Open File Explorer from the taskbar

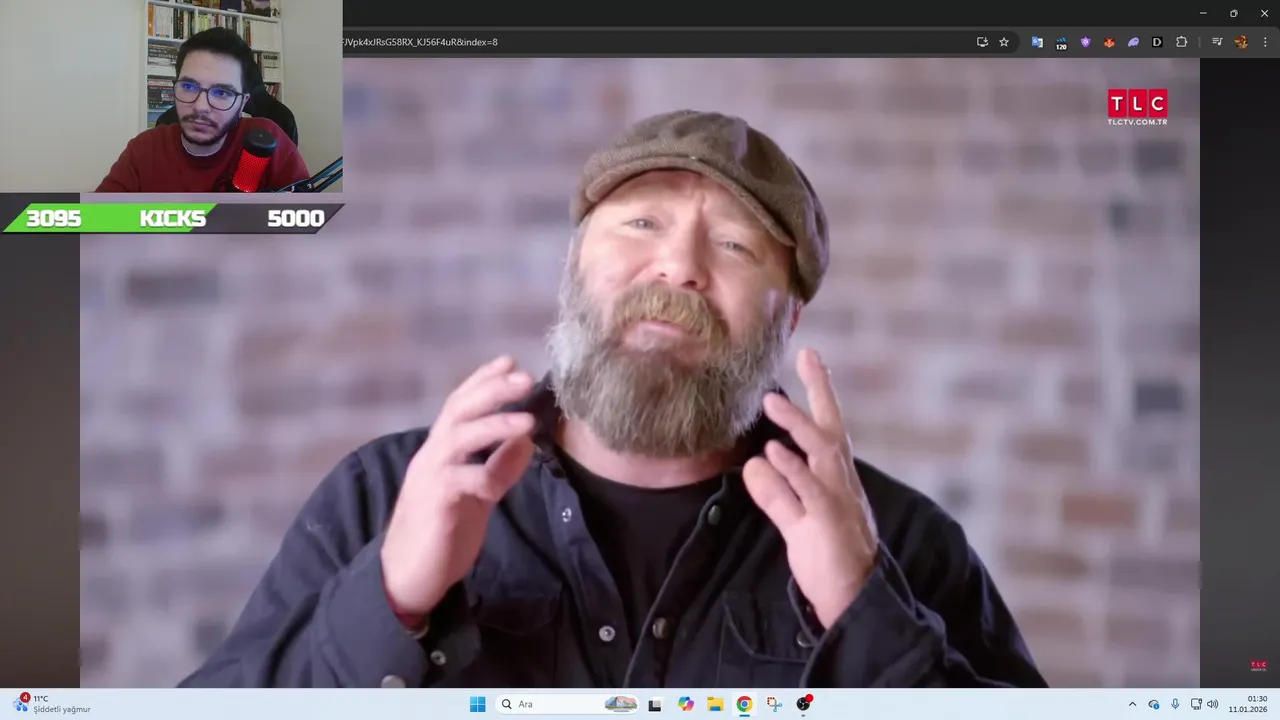pyautogui.click(x=715, y=704)
